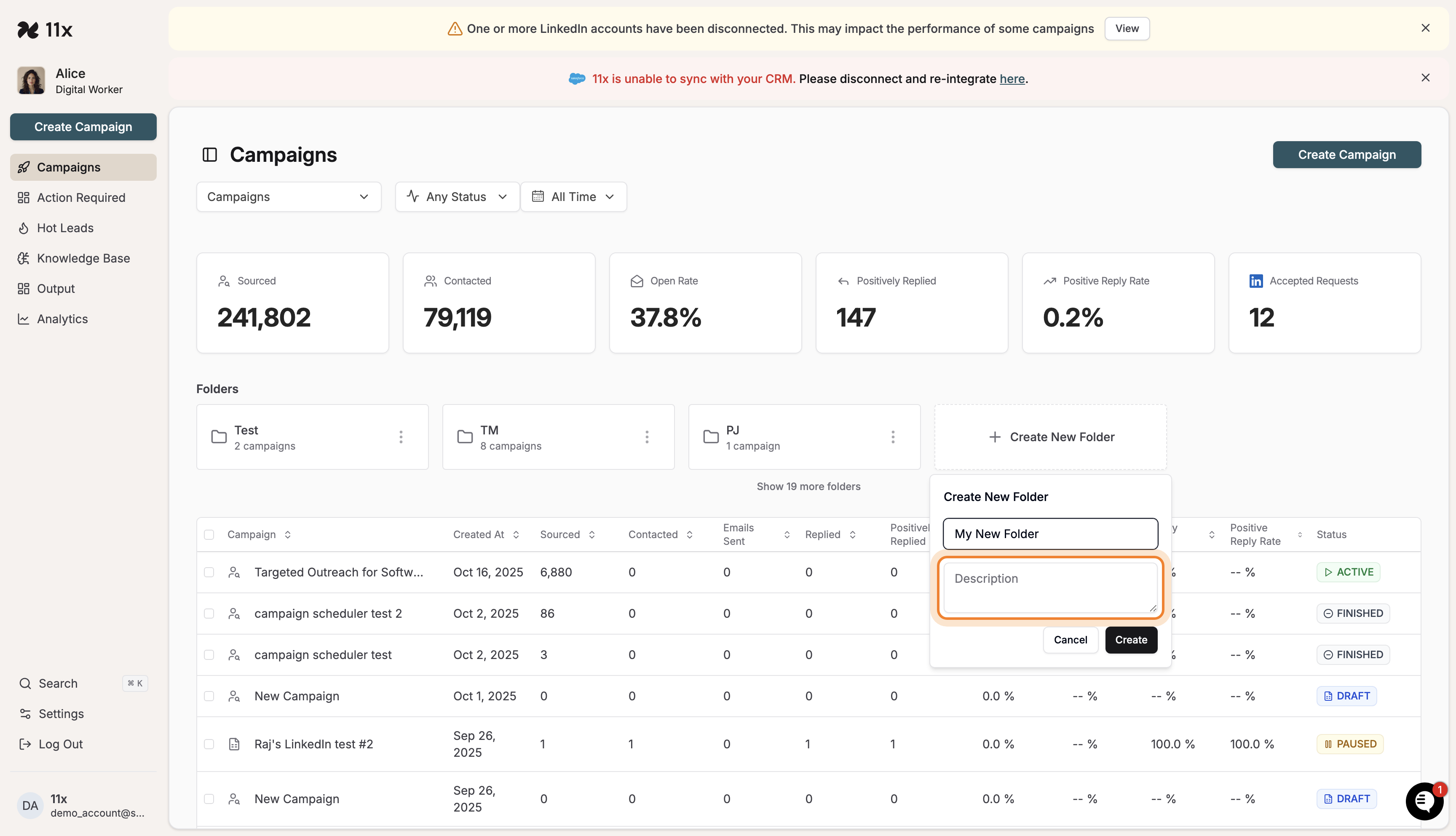
Task: Open Knowledge Base from the sidebar
Action: [83, 258]
